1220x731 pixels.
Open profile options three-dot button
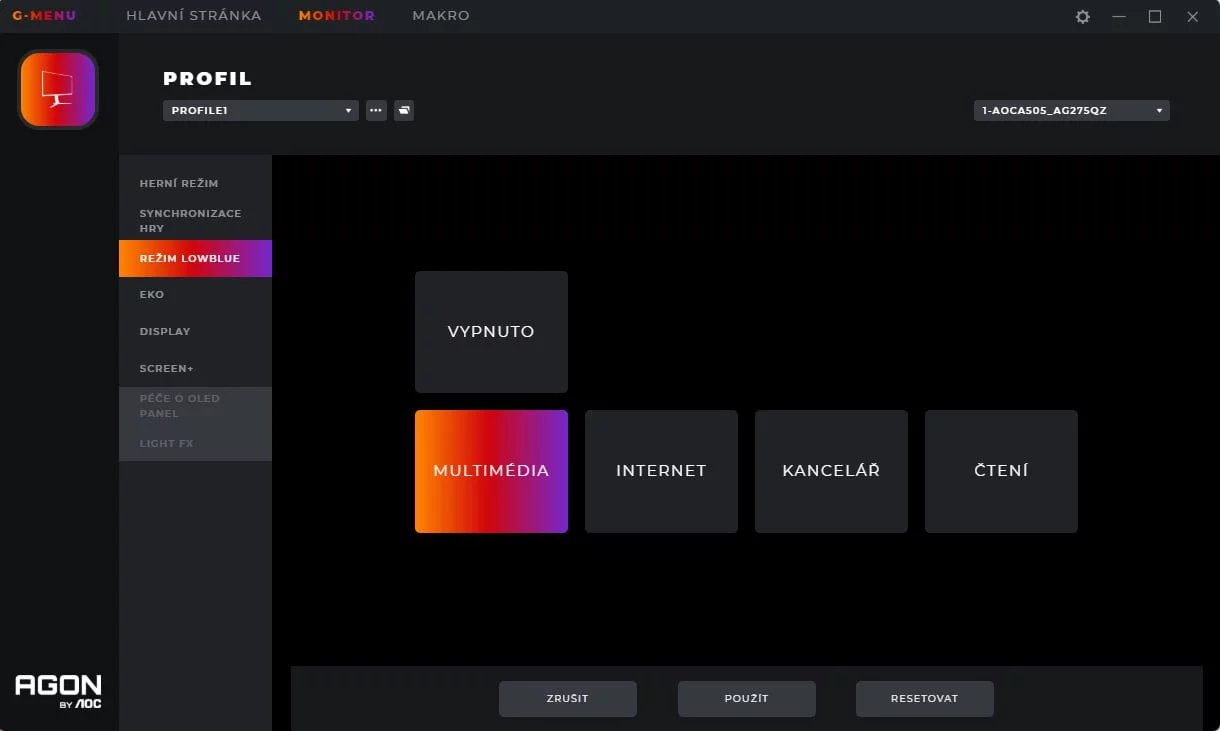pyautogui.click(x=376, y=110)
